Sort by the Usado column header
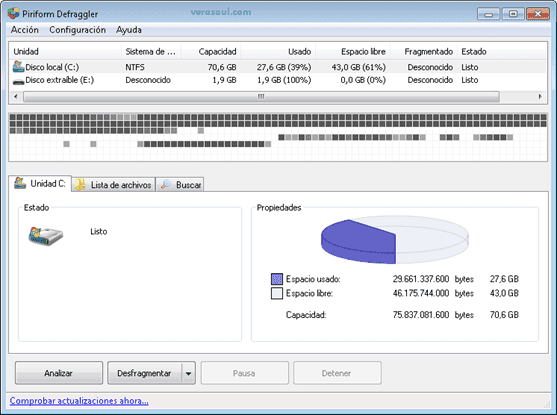 click(278, 52)
